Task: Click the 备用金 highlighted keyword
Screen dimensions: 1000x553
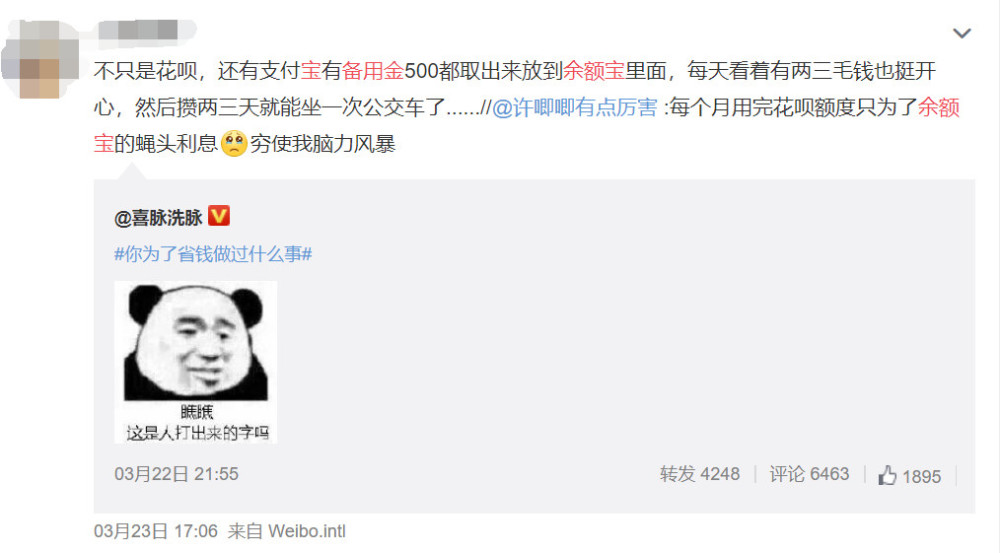Action: coord(373,71)
